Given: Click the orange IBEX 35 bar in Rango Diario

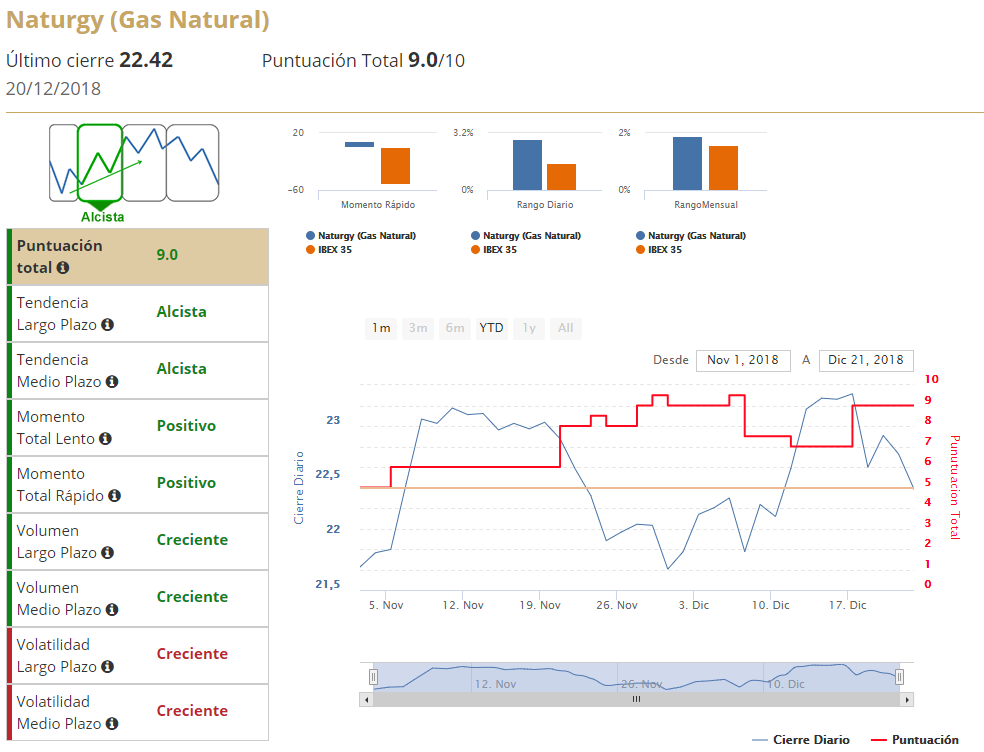Looking at the screenshot, I should 562,177.
